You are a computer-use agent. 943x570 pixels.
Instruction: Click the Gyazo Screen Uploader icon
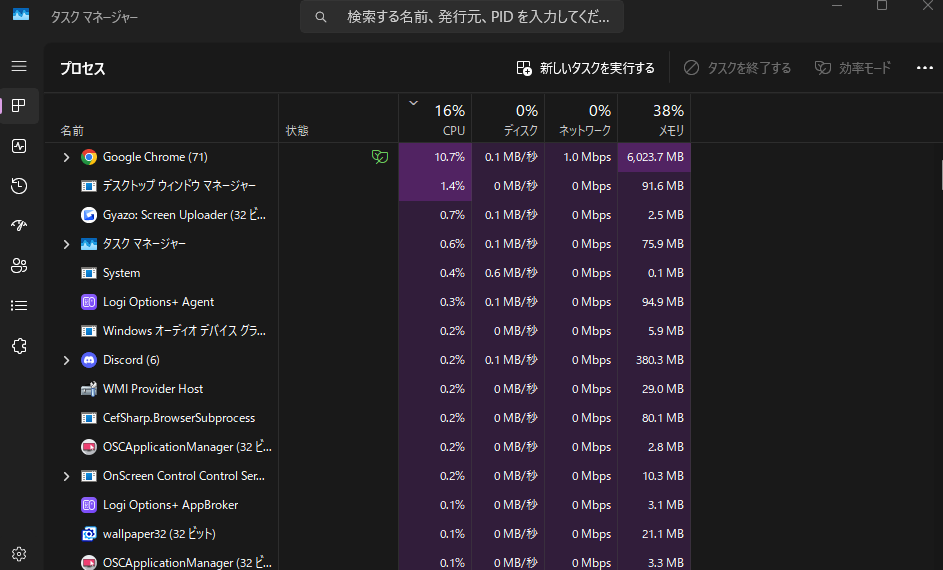[89, 215]
